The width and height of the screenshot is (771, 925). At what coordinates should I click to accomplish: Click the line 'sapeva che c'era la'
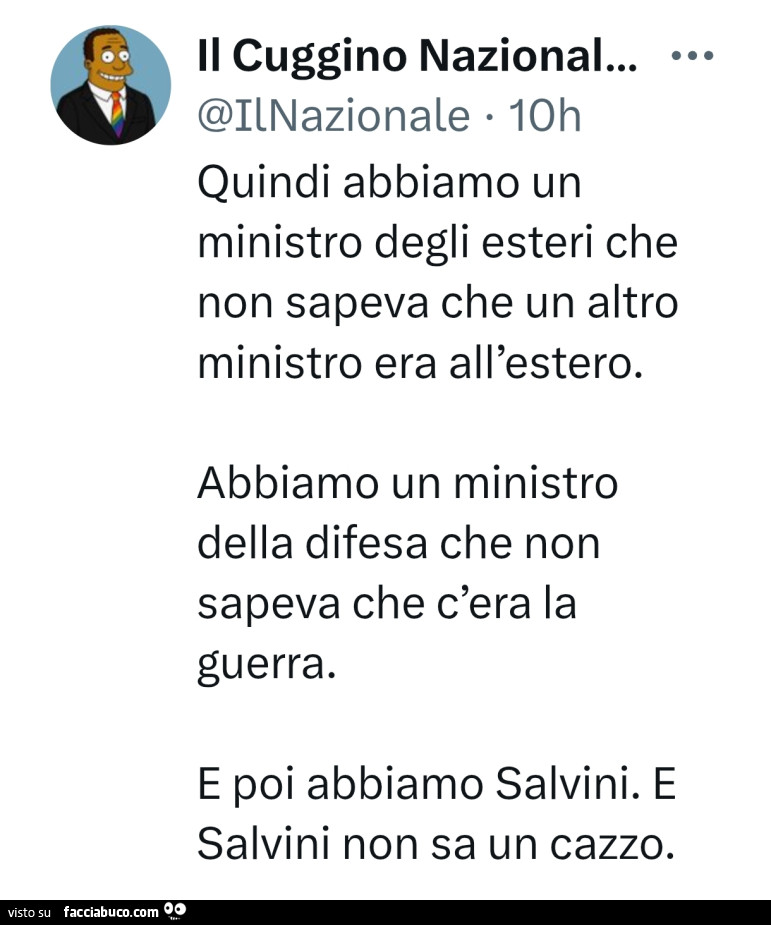click(x=388, y=604)
